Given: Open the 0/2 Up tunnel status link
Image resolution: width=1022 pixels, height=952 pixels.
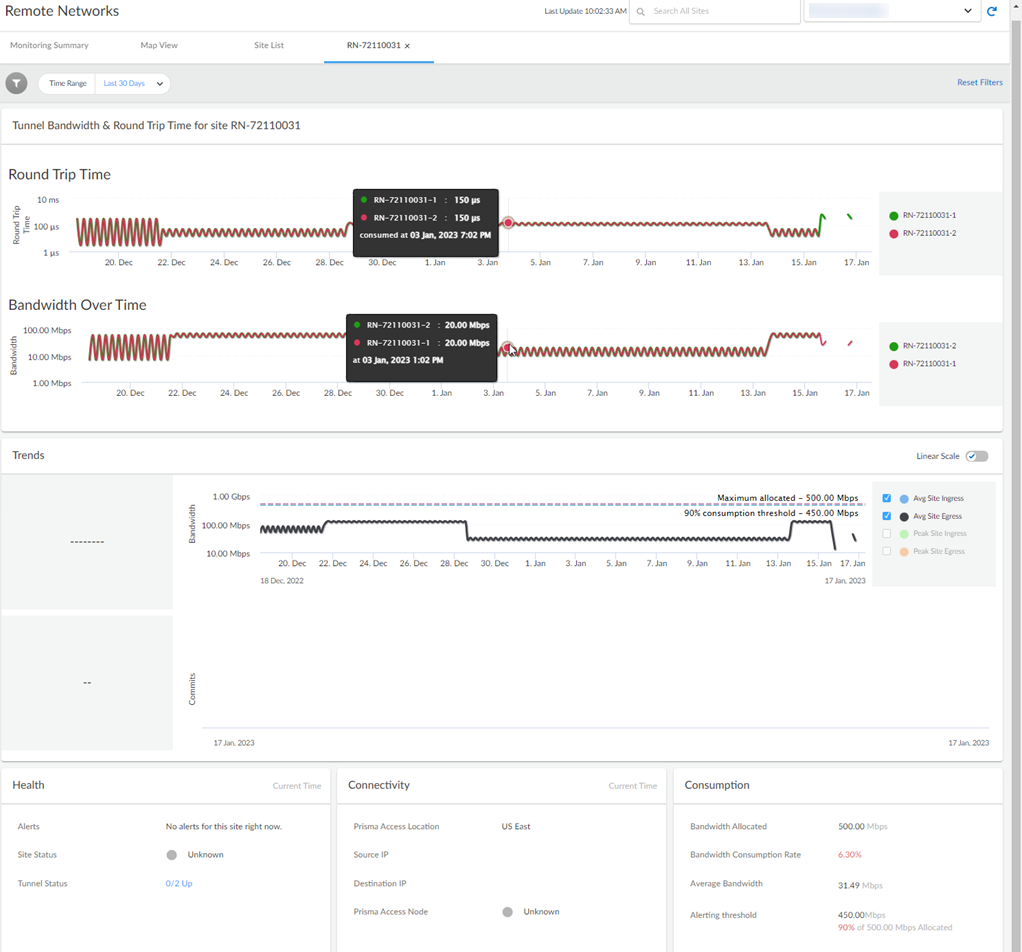Looking at the screenshot, I should click(179, 884).
